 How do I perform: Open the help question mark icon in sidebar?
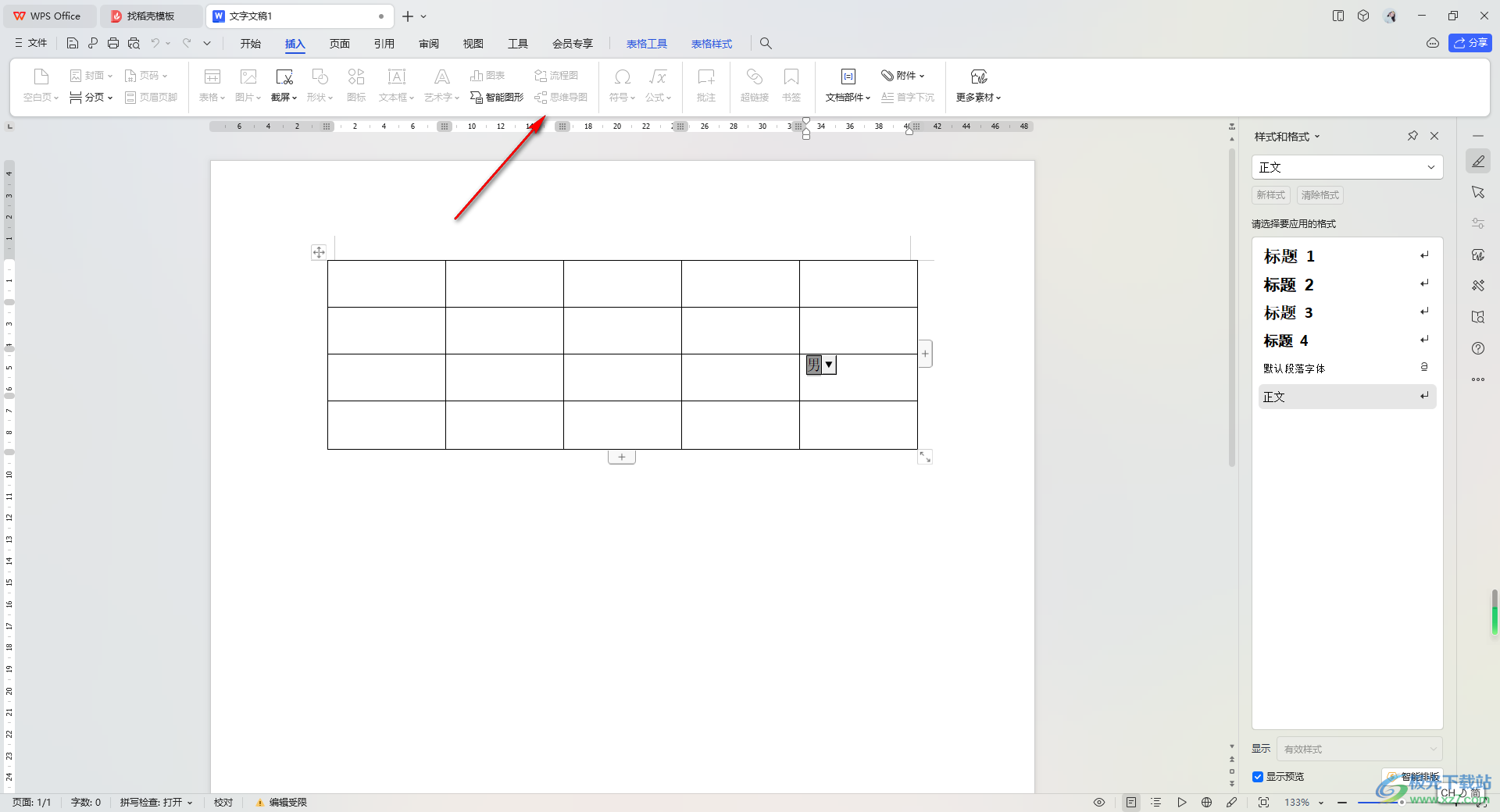[x=1478, y=348]
